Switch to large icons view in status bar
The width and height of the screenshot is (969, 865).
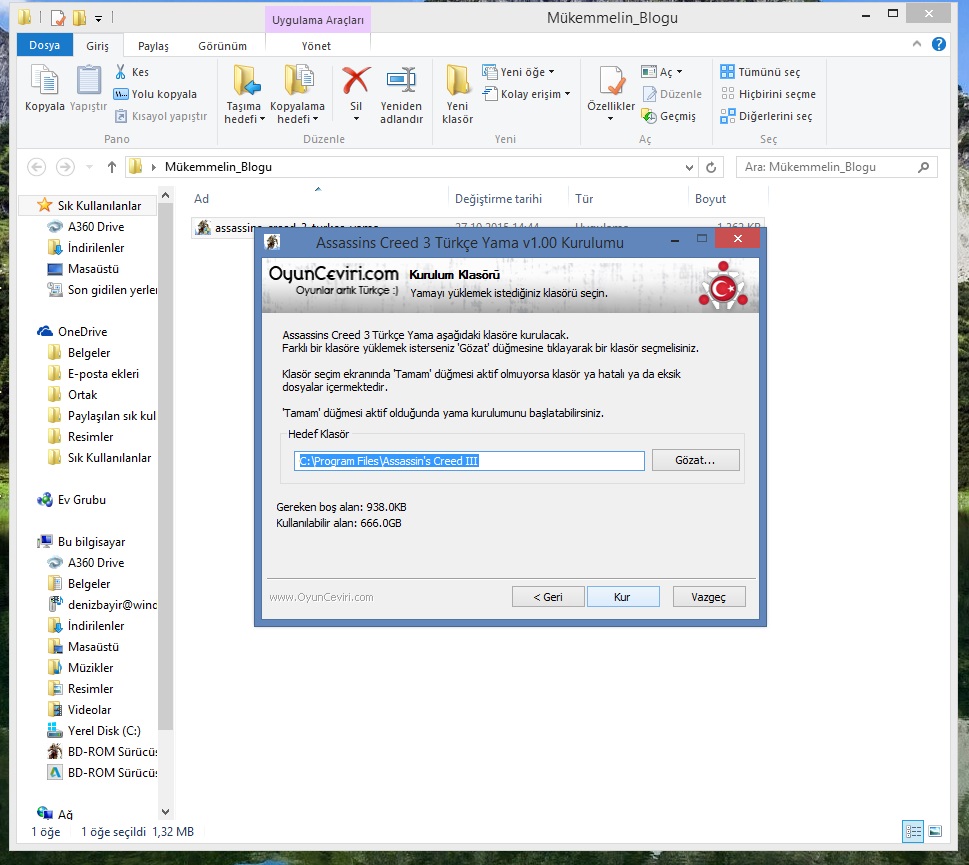tap(935, 832)
